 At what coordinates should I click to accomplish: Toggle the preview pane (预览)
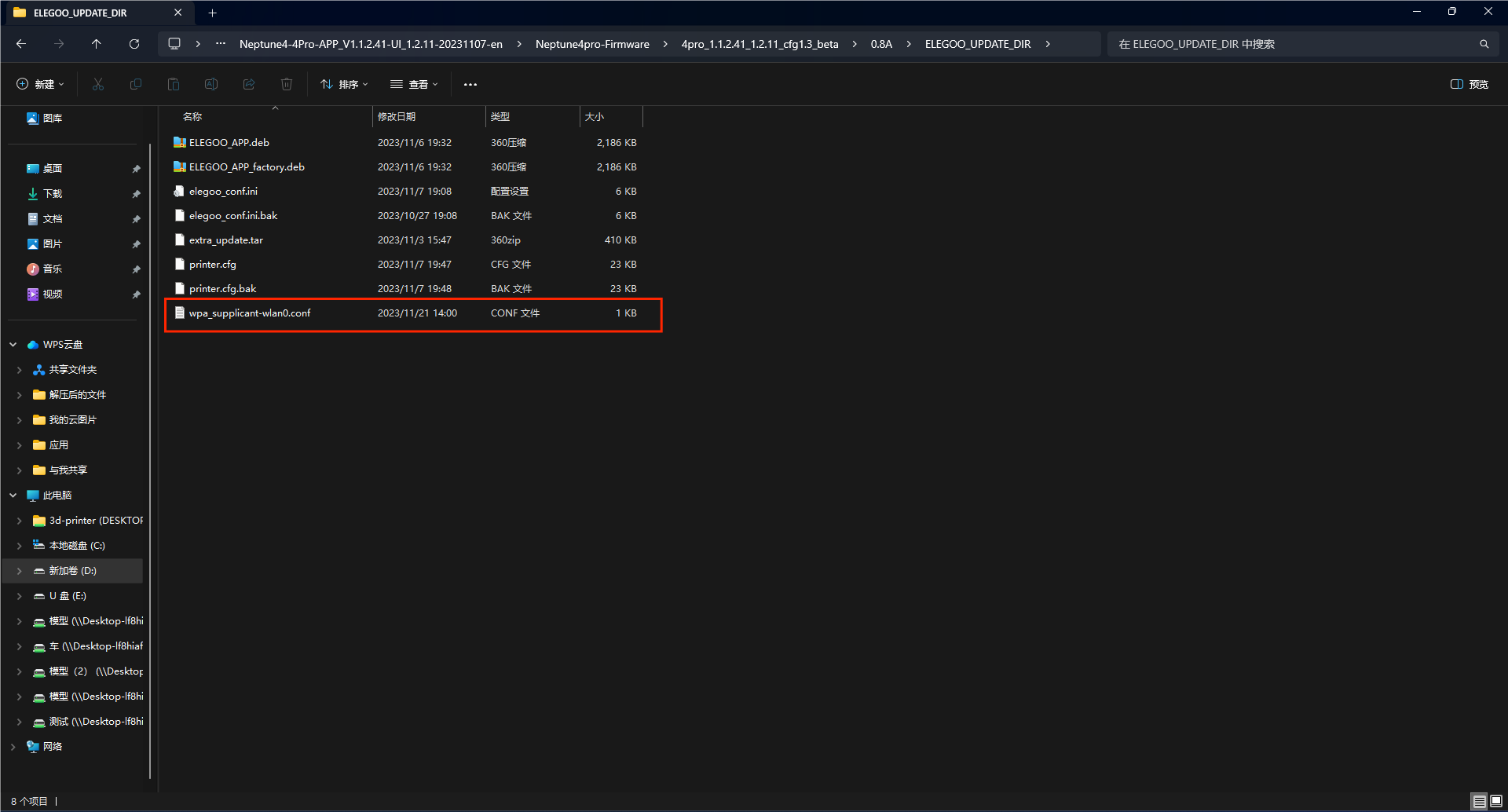1469,84
